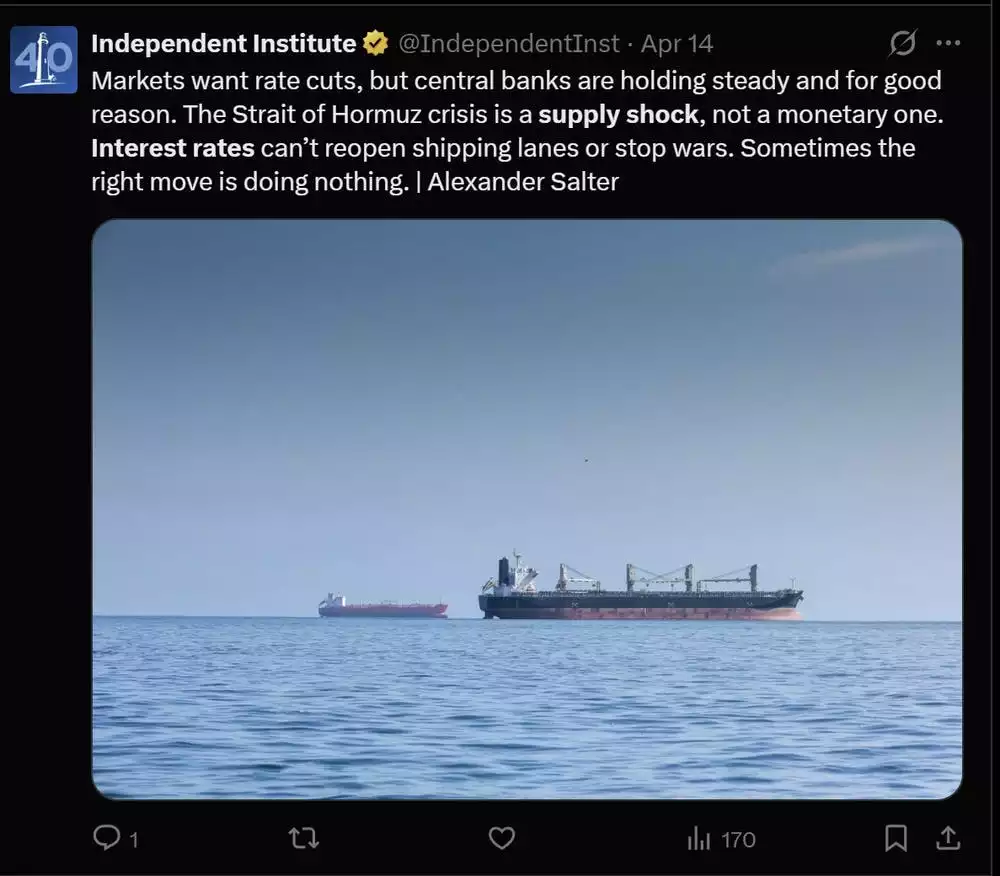Screen dimensions: 1000x876
Task: Open profile via lighthouse avatar
Action: pos(43,58)
